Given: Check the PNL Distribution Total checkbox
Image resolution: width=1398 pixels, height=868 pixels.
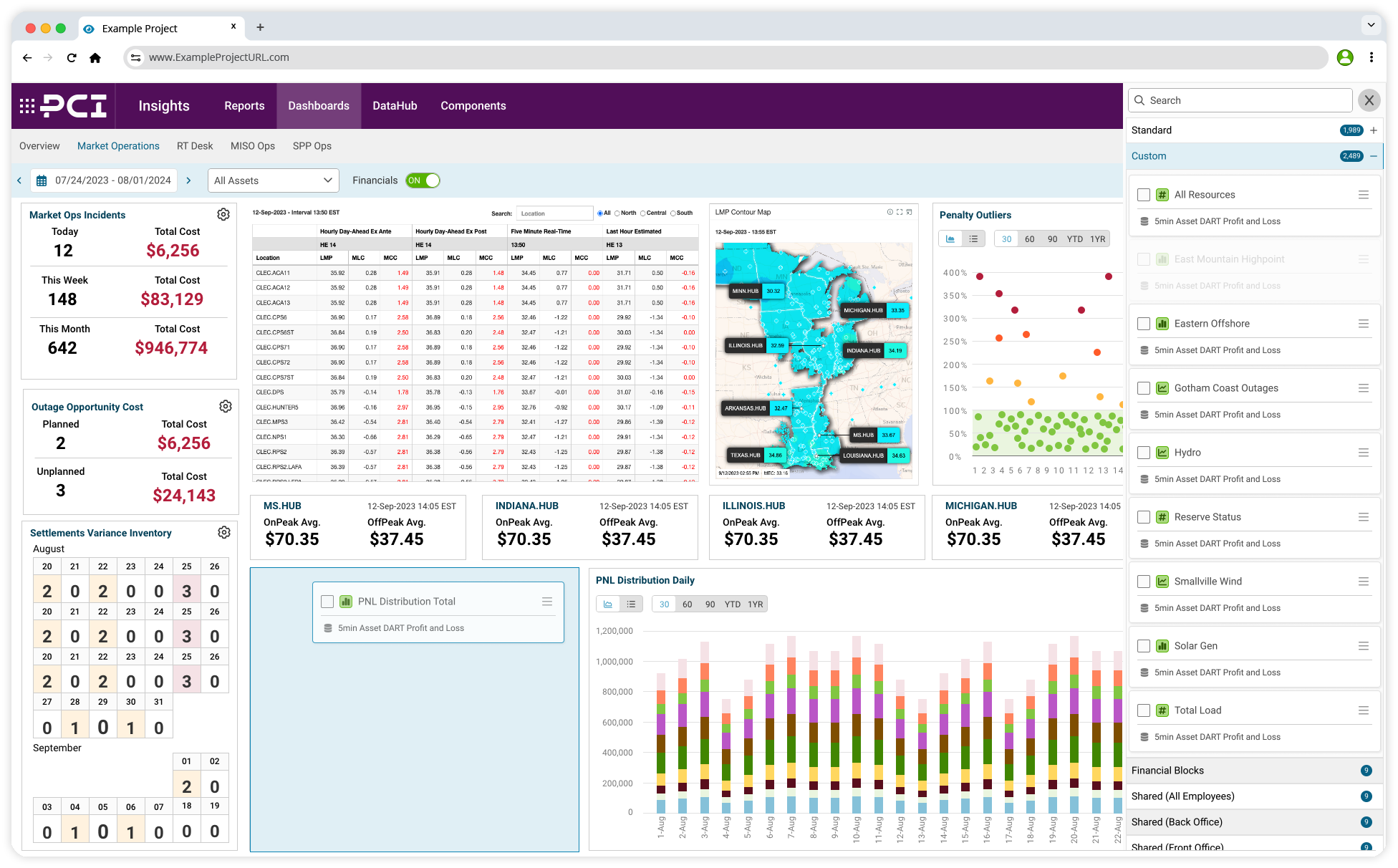Looking at the screenshot, I should click(x=328, y=602).
